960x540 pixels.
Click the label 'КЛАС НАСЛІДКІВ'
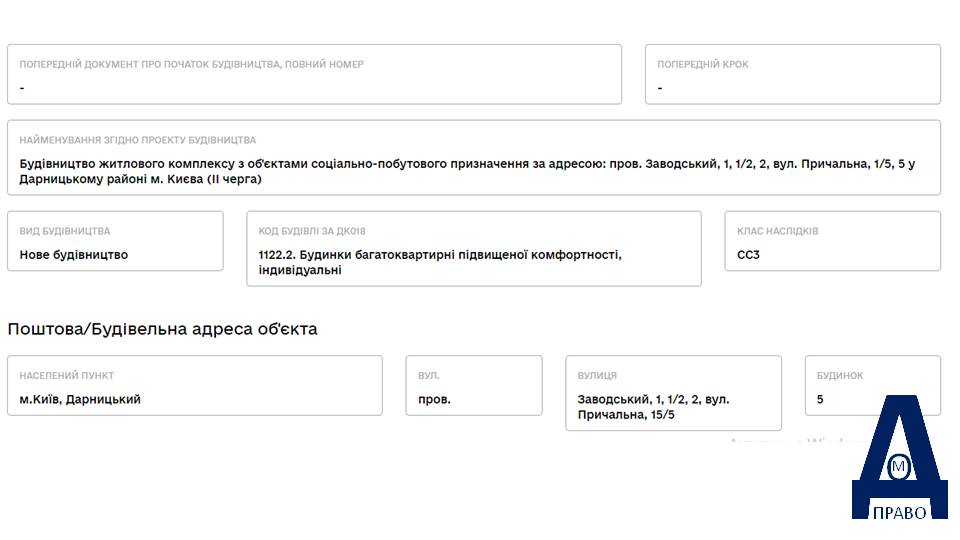(778, 231)
